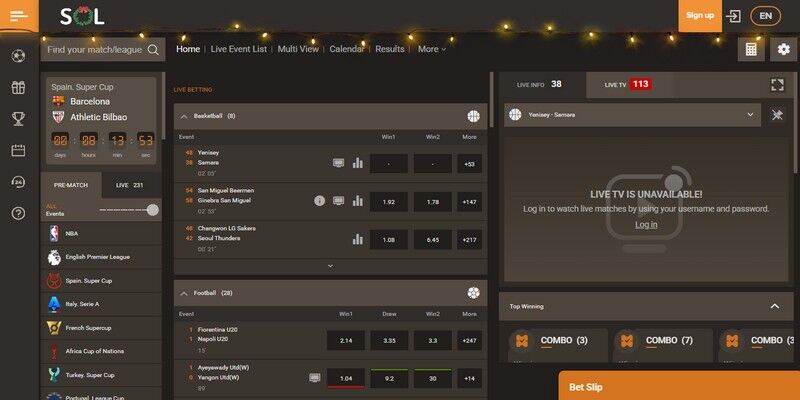Switch to LIVE TV tab
Viewport: 800px width, 400px height.
(630, 85)
